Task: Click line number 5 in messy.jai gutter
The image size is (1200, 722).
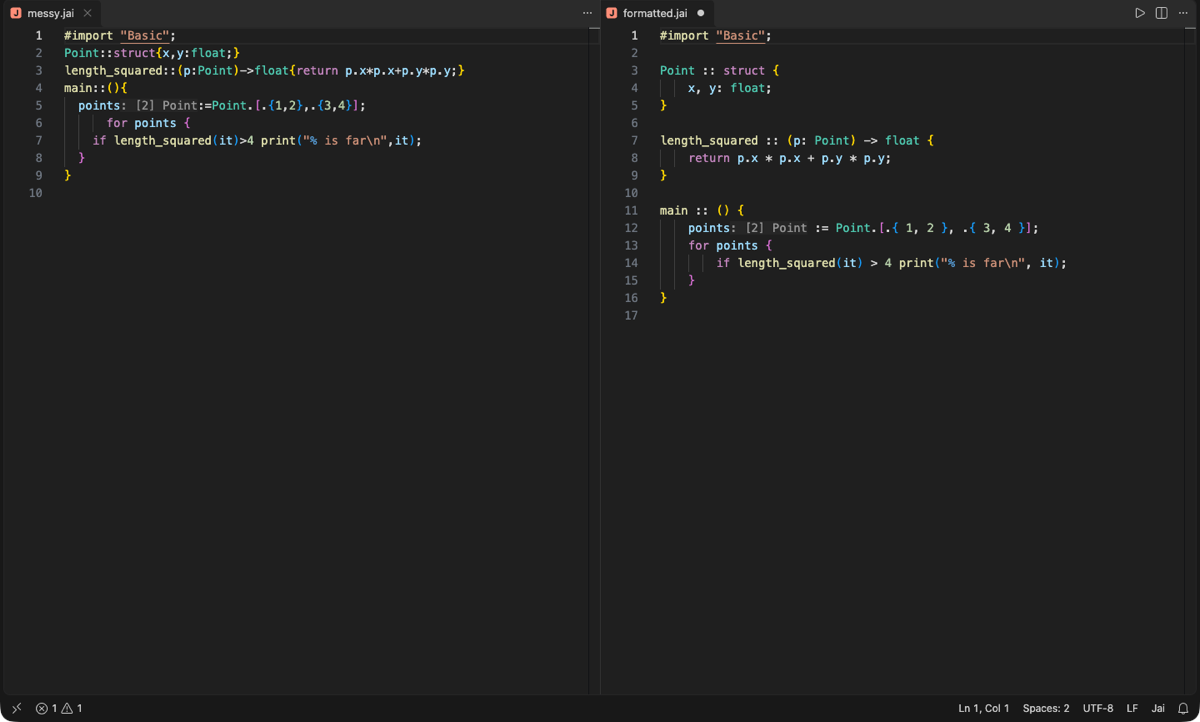Action: coord(39,105)
